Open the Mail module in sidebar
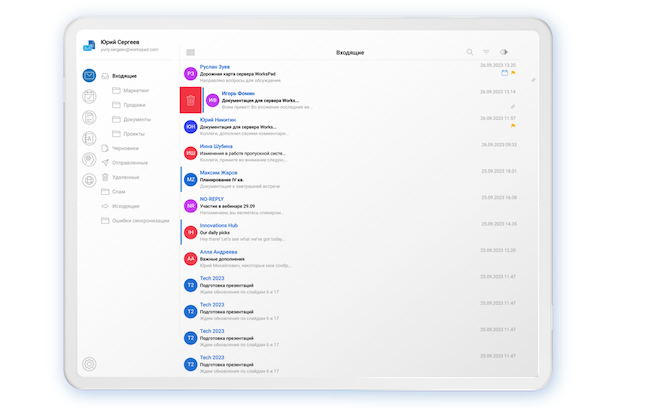Image resolution: width=650 pixels, height=408 pixels. coord(89,75)
